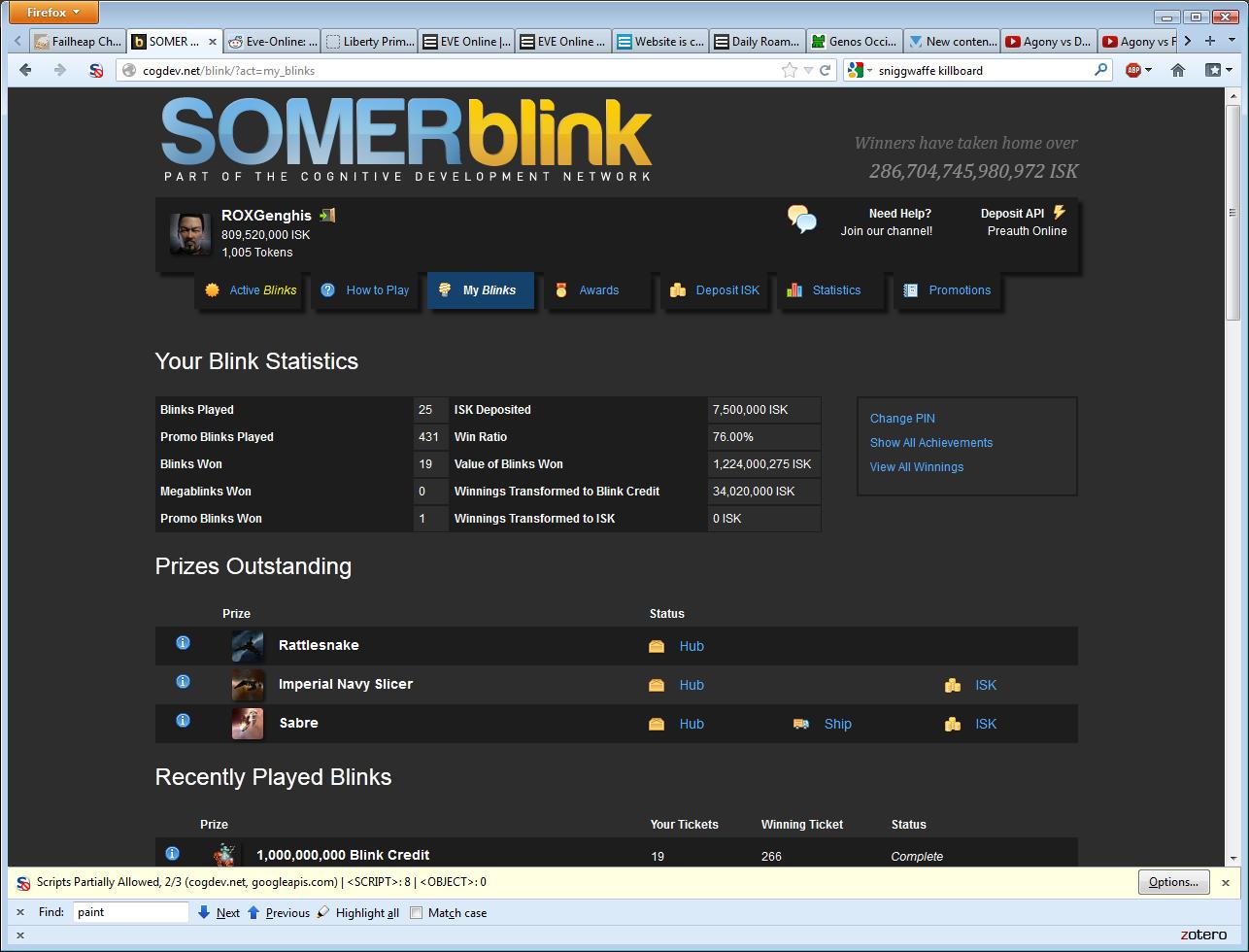Close the find bar
This screenshot has width=1249, height=952.
click(x=20, y=912)
